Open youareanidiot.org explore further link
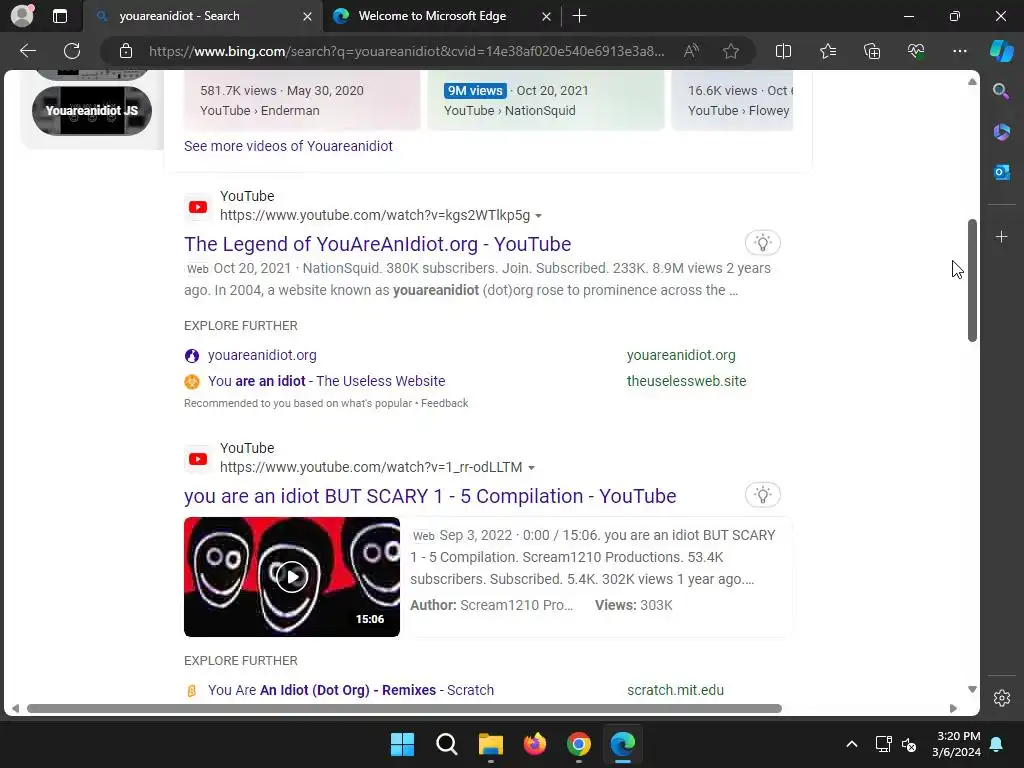 [262, 355]
